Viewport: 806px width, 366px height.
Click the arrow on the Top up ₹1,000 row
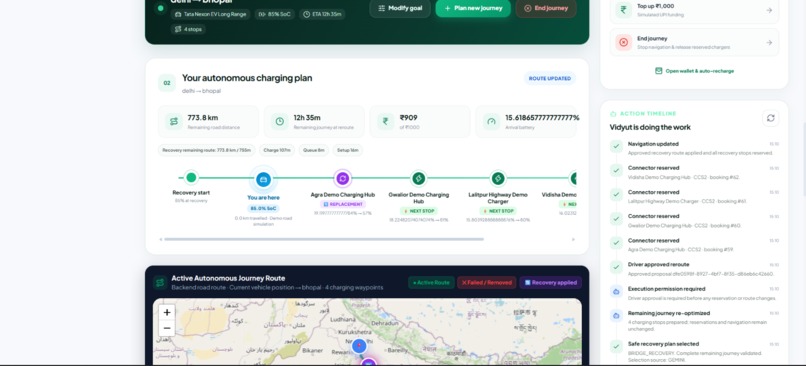click(x=768, y=10)
